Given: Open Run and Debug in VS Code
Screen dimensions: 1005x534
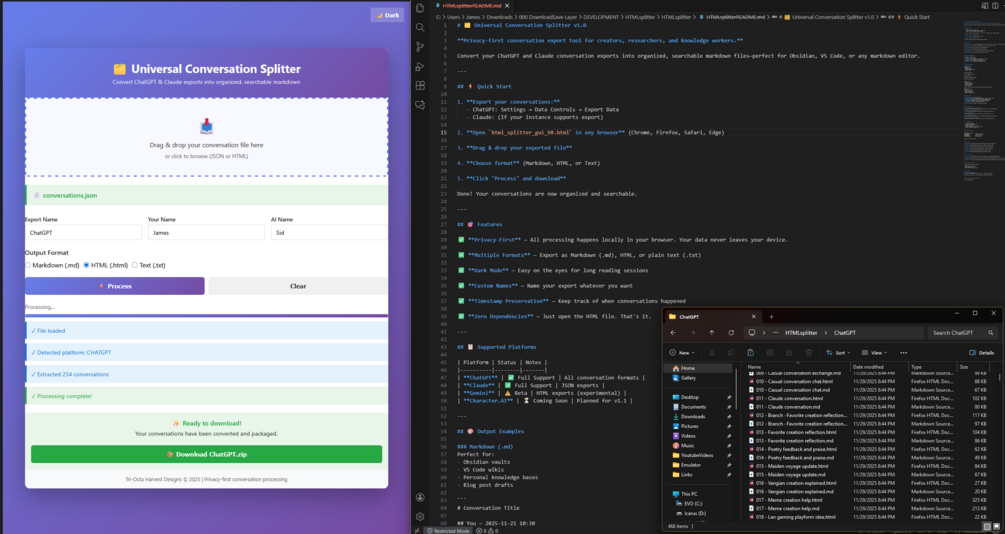Looking at the screenshot, I should (420, 66).
